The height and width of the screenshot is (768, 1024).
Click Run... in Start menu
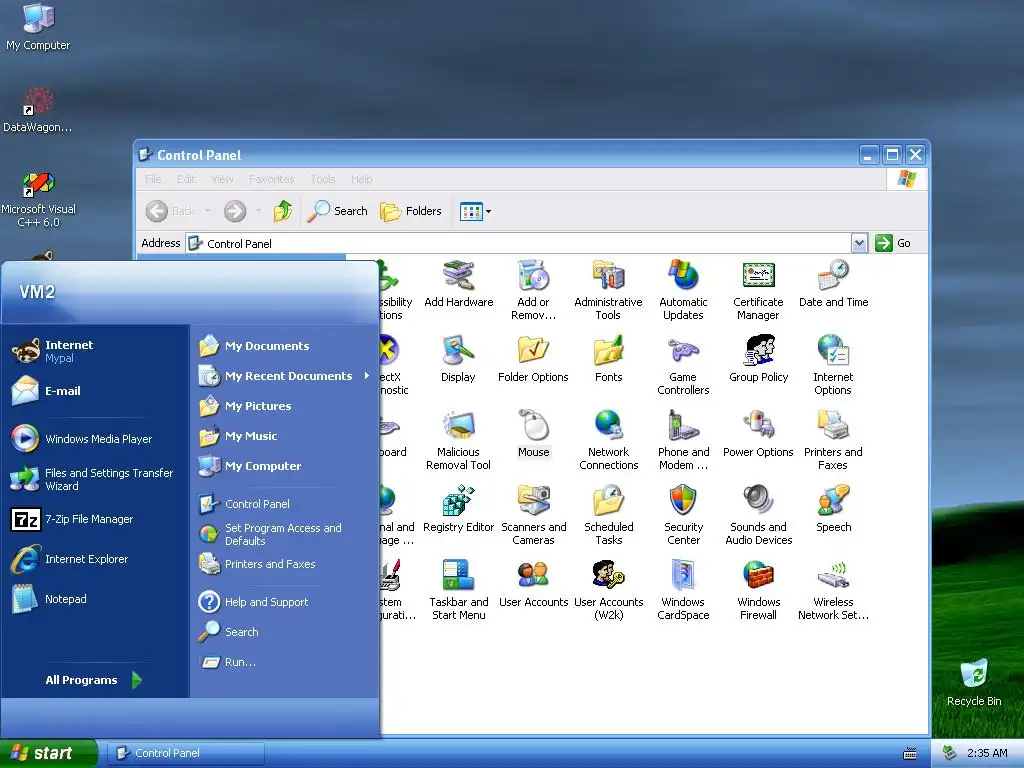[229, 662]
